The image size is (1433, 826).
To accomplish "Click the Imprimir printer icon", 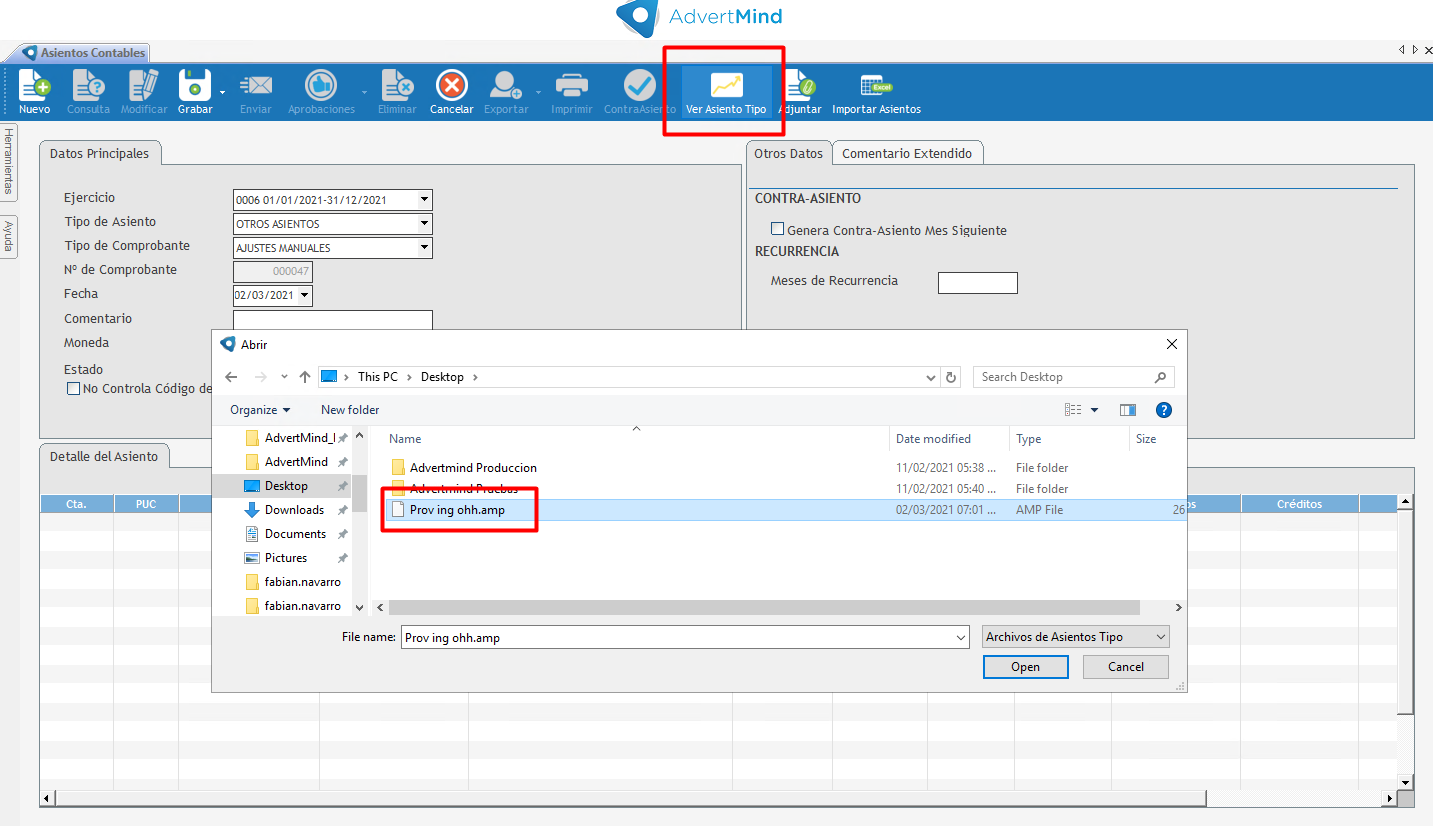I will click(571, 86).
